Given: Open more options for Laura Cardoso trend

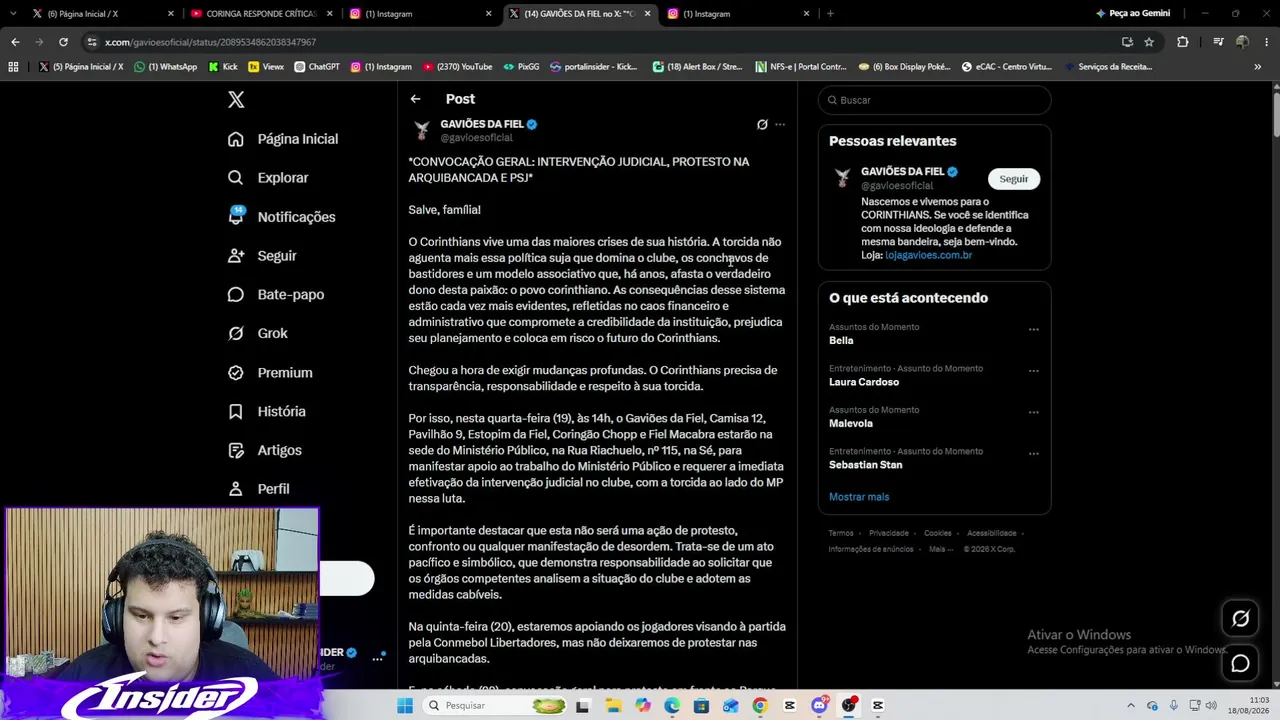Looking at the screenshot, I should tap(1034, 370).
